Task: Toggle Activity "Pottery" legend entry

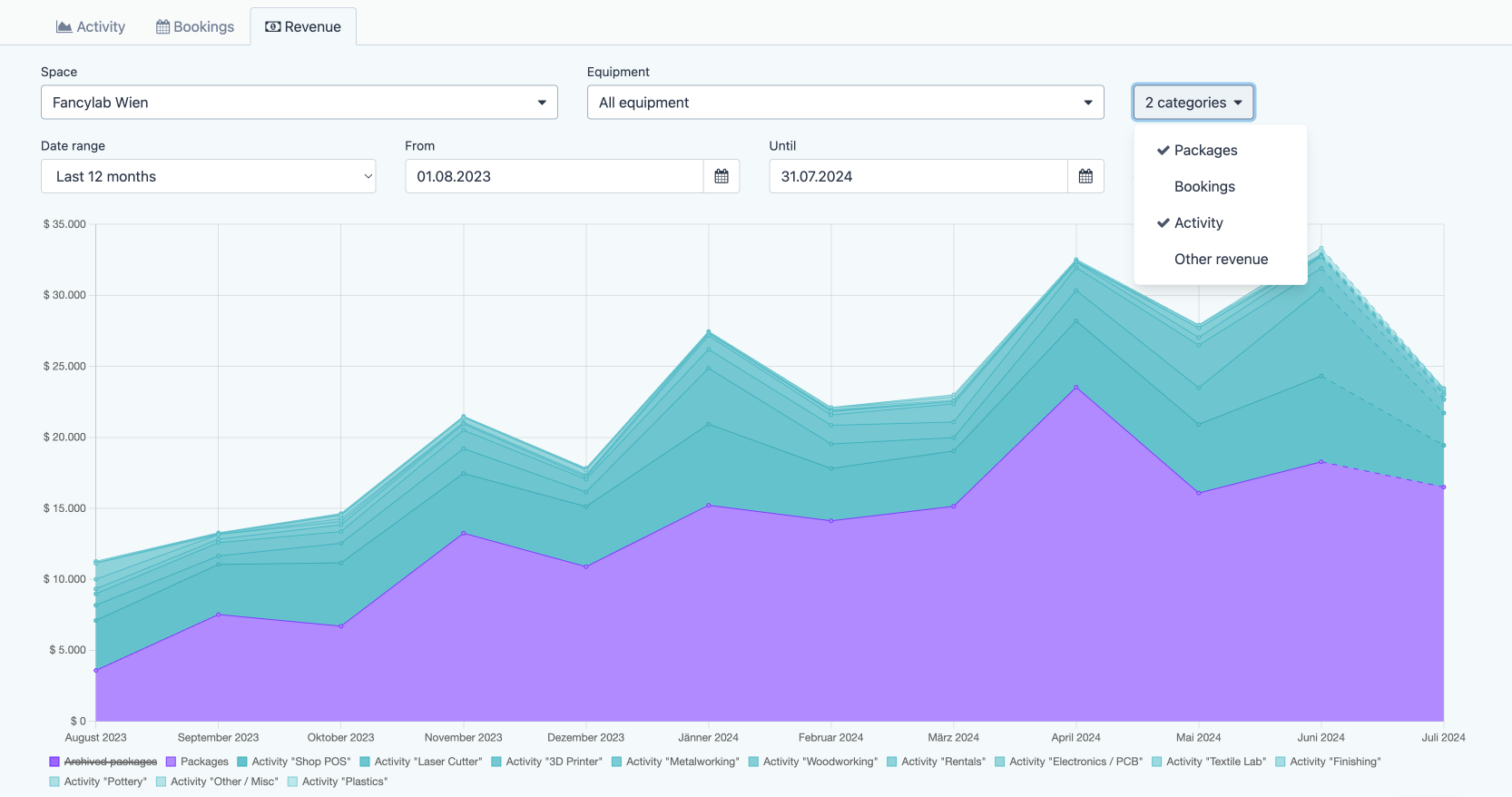Action: [98, 782]
